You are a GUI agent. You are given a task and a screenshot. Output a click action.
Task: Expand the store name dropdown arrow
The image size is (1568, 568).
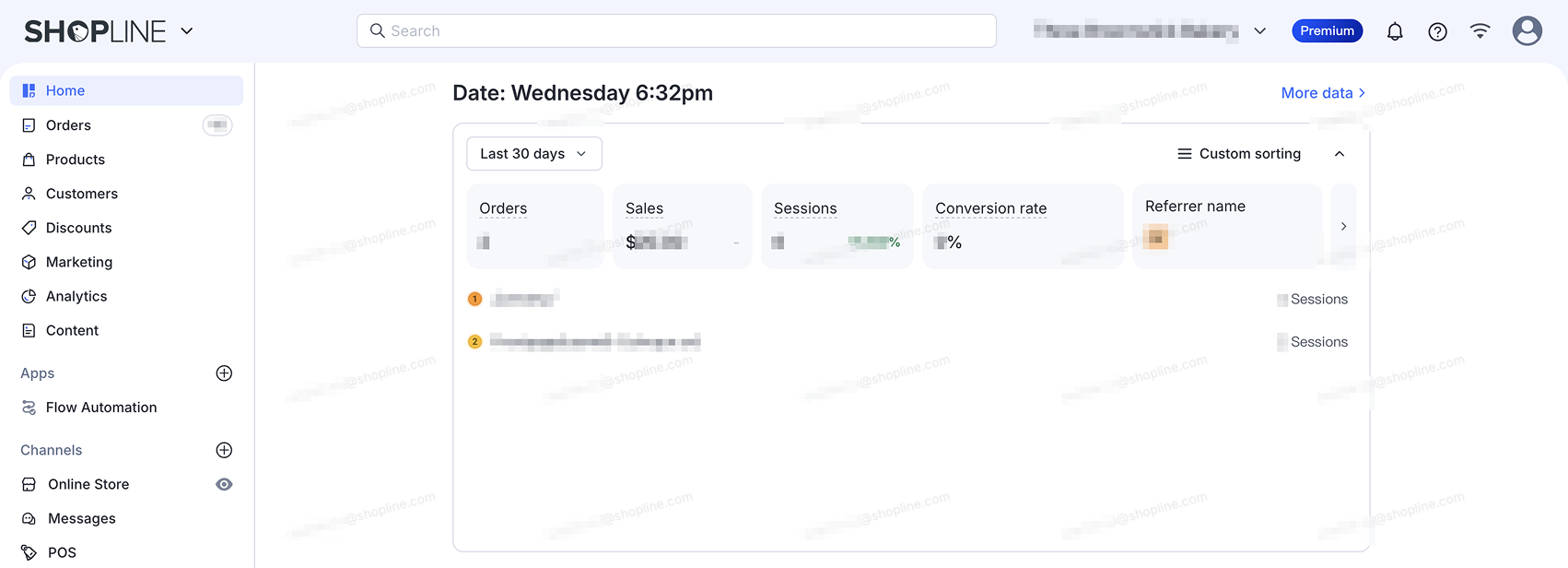point(1260,31)
